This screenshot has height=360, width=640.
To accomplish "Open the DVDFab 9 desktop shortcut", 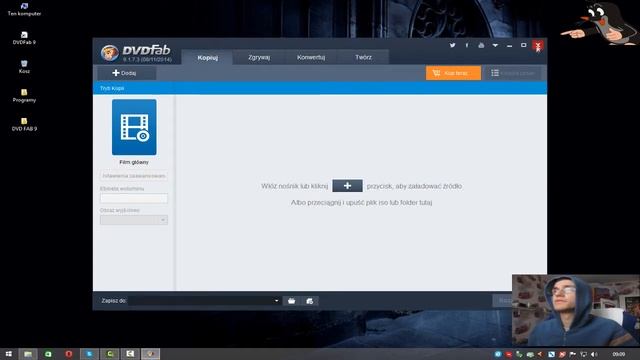I will 24,38.
